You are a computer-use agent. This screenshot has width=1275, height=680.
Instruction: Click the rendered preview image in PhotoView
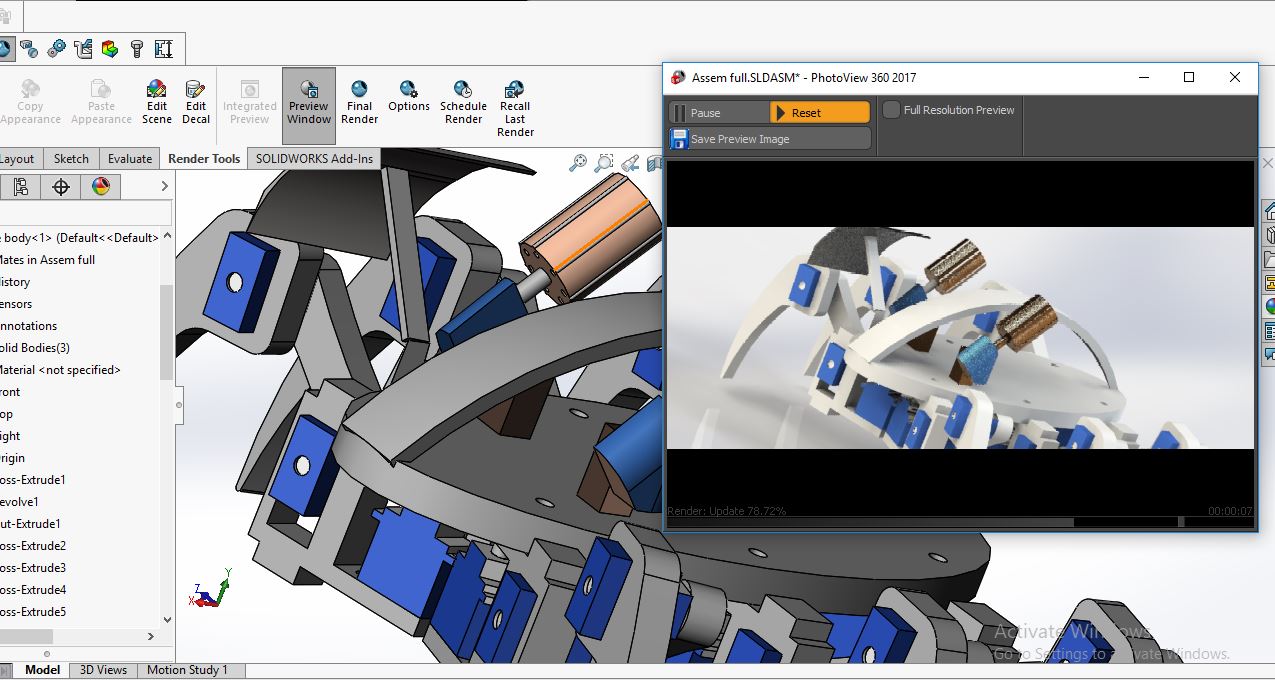coord(960,338)
